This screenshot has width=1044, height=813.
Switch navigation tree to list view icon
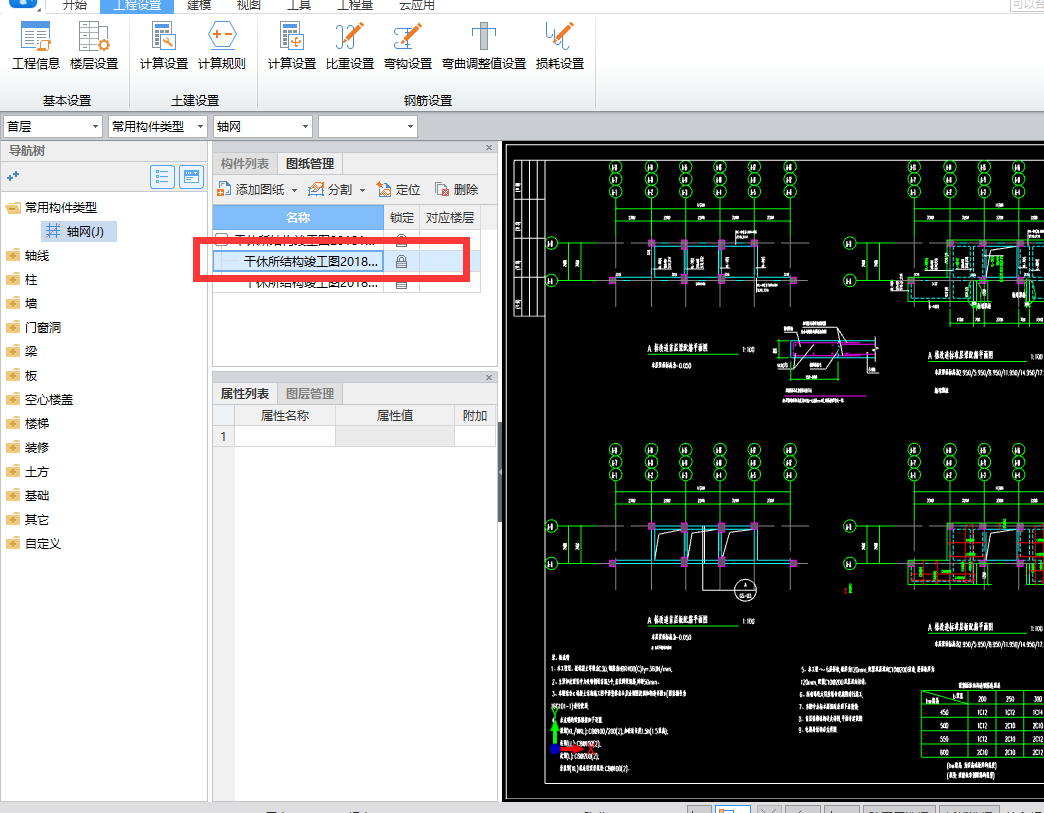click(163, 177)
